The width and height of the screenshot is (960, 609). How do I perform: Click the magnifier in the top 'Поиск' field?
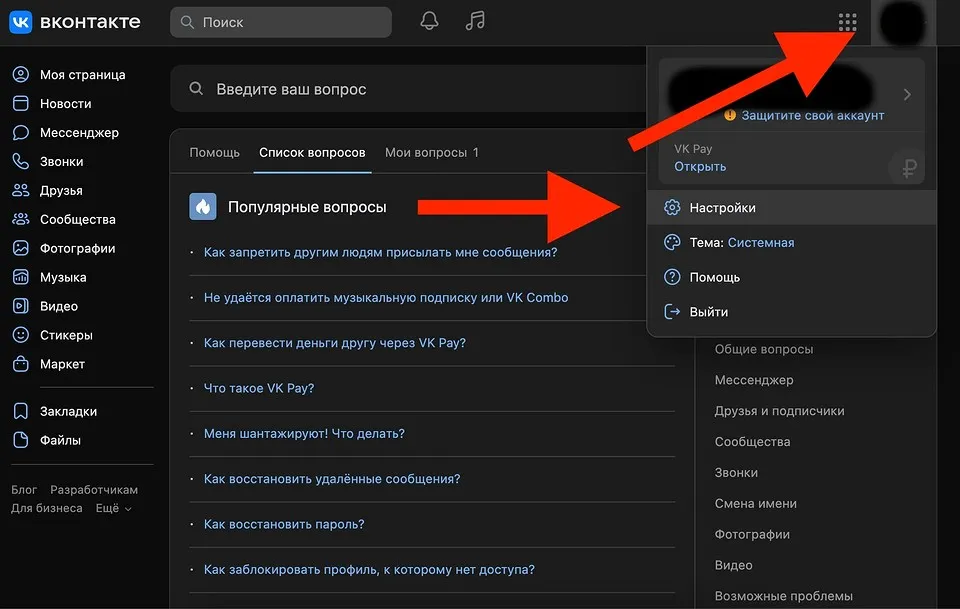click(187, 23)
